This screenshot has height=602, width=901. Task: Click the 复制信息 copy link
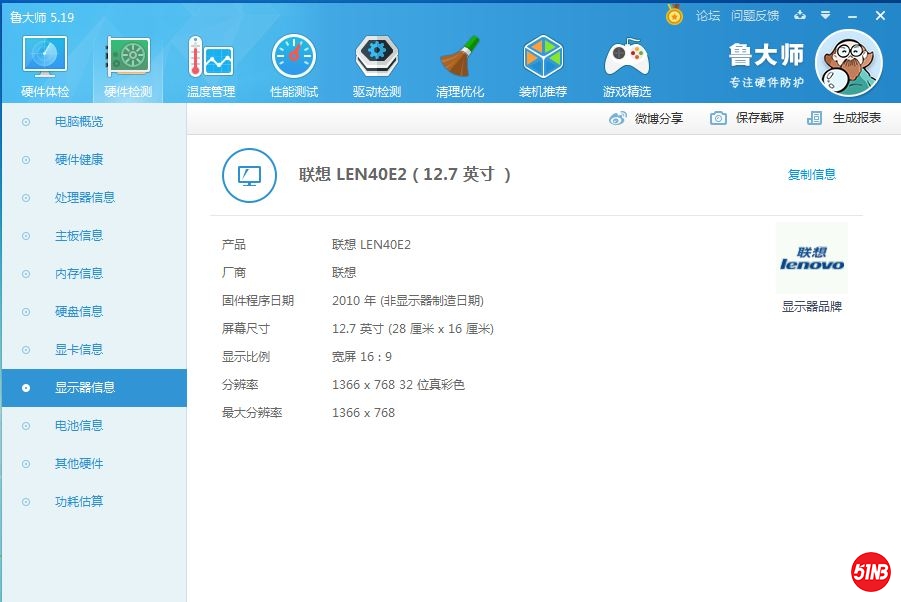[812, 172]
